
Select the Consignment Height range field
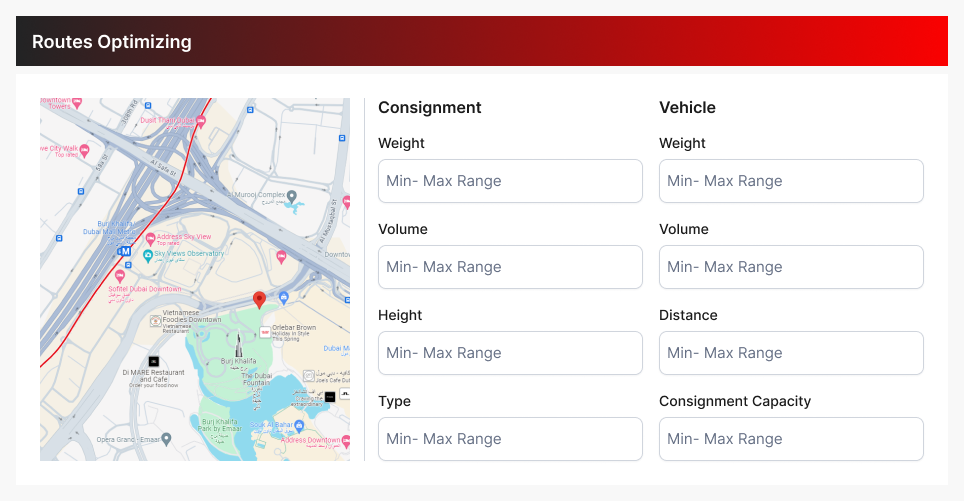pos(510,353)
